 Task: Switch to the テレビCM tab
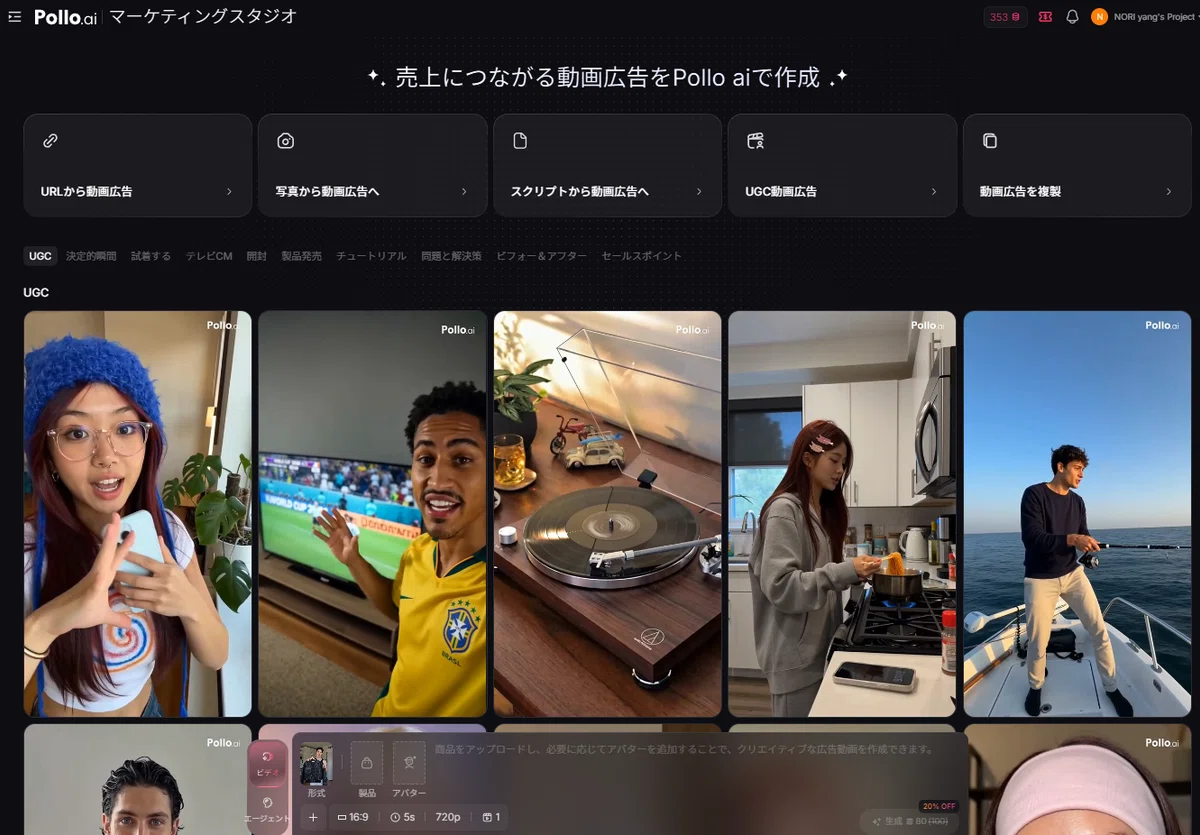pyautogui.click(x=208, y=256)
